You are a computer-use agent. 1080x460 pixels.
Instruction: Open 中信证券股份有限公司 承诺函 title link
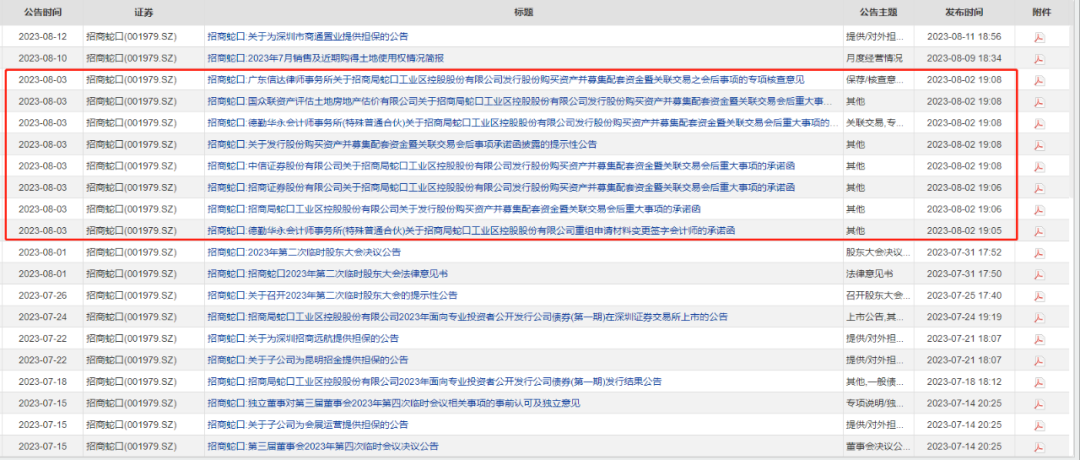pyautogui.click(x=502, y=166)
